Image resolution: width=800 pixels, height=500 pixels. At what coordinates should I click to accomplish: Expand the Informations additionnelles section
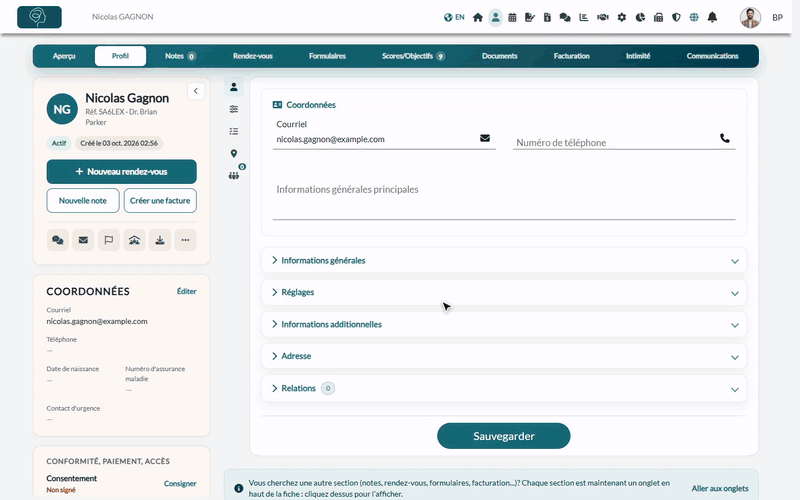504,324
